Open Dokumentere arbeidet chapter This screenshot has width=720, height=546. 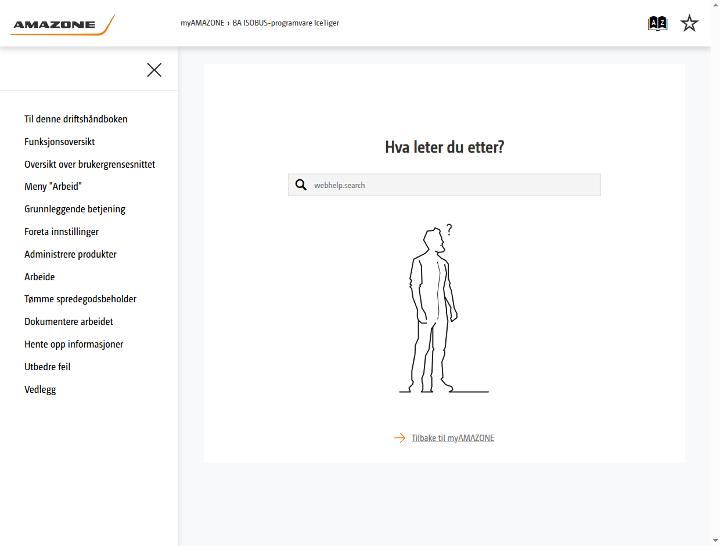pyautogui.click(x=68, y=321)
